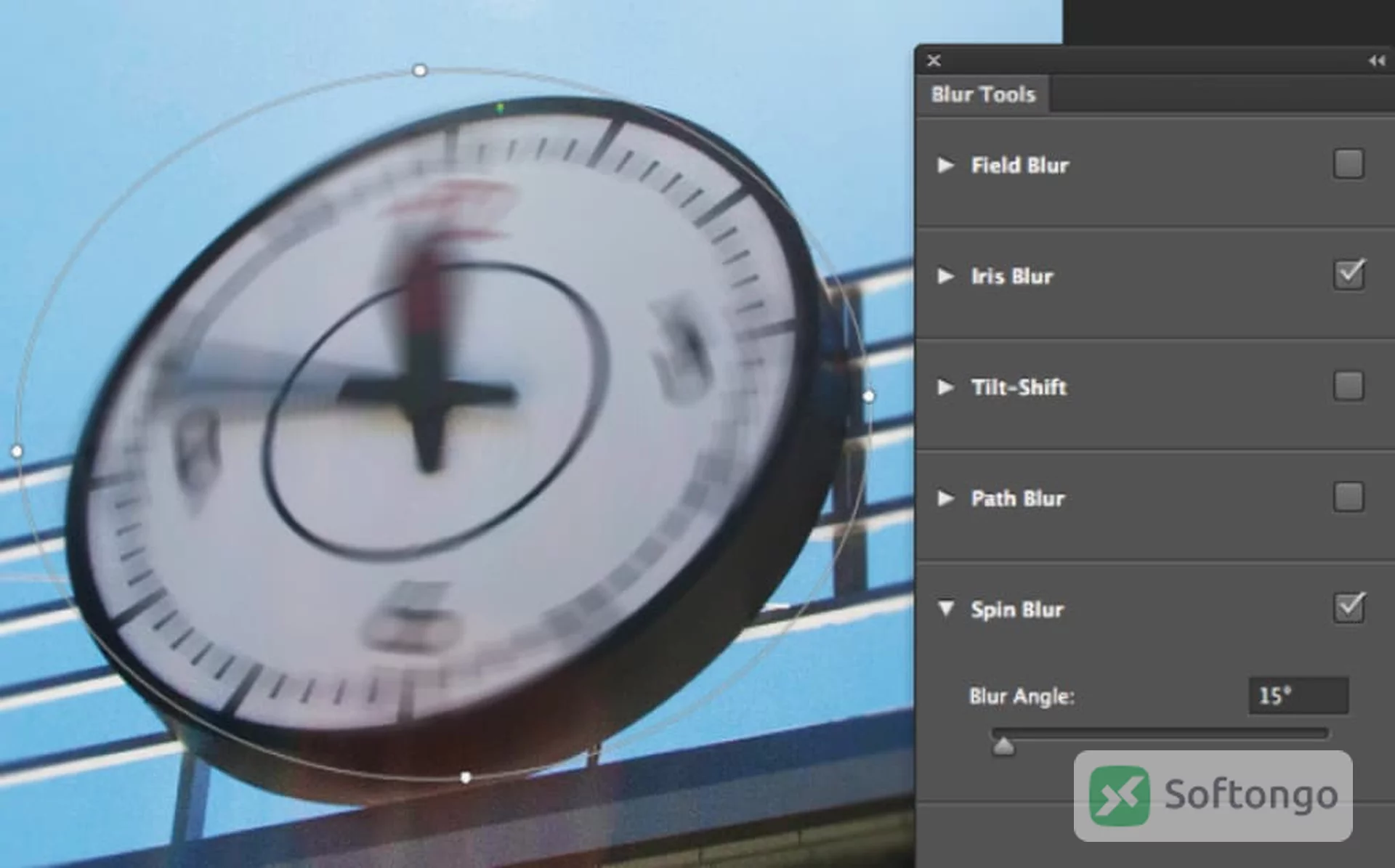The height and width of the screenshot is (868, 1395).
Task: Expand the Tilt-Shift section
Action: point(945,387)
